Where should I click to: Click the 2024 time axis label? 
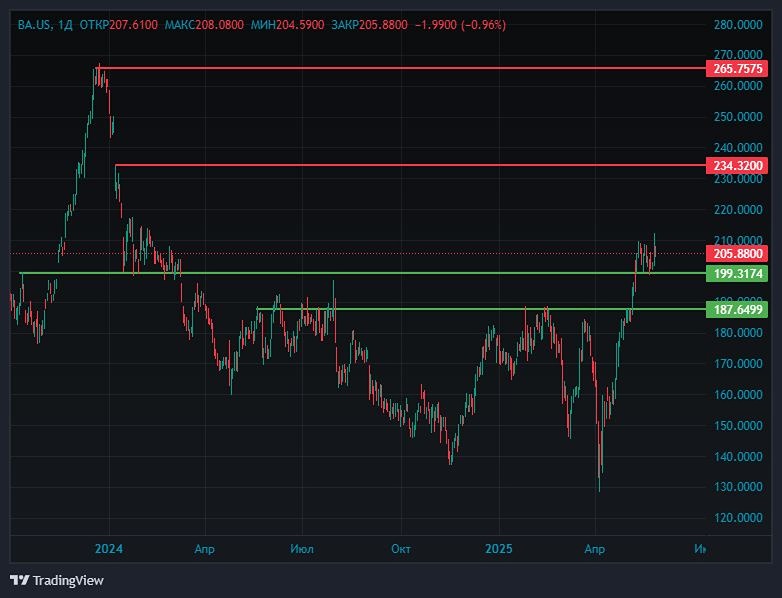pos(109,549)
